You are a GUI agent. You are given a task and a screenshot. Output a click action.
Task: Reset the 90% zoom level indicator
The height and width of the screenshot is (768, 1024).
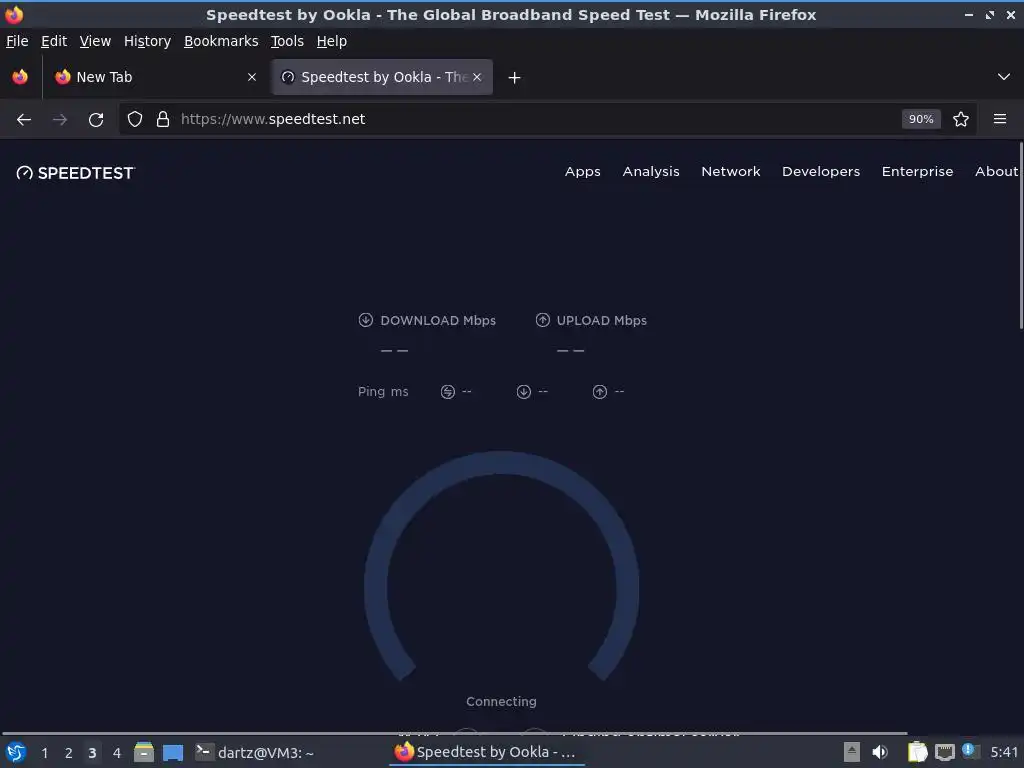tap(921, 120)
